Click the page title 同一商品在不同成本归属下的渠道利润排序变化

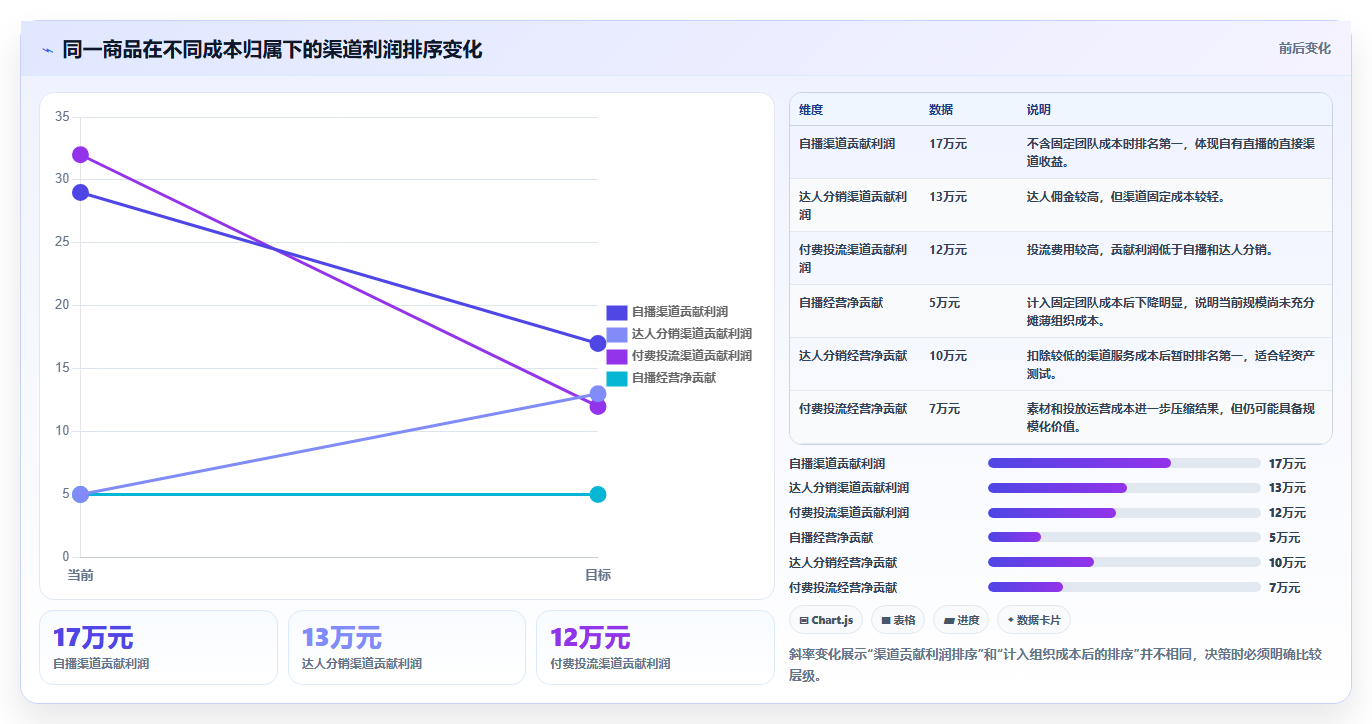pyautogui.click(x=272, y=49)
